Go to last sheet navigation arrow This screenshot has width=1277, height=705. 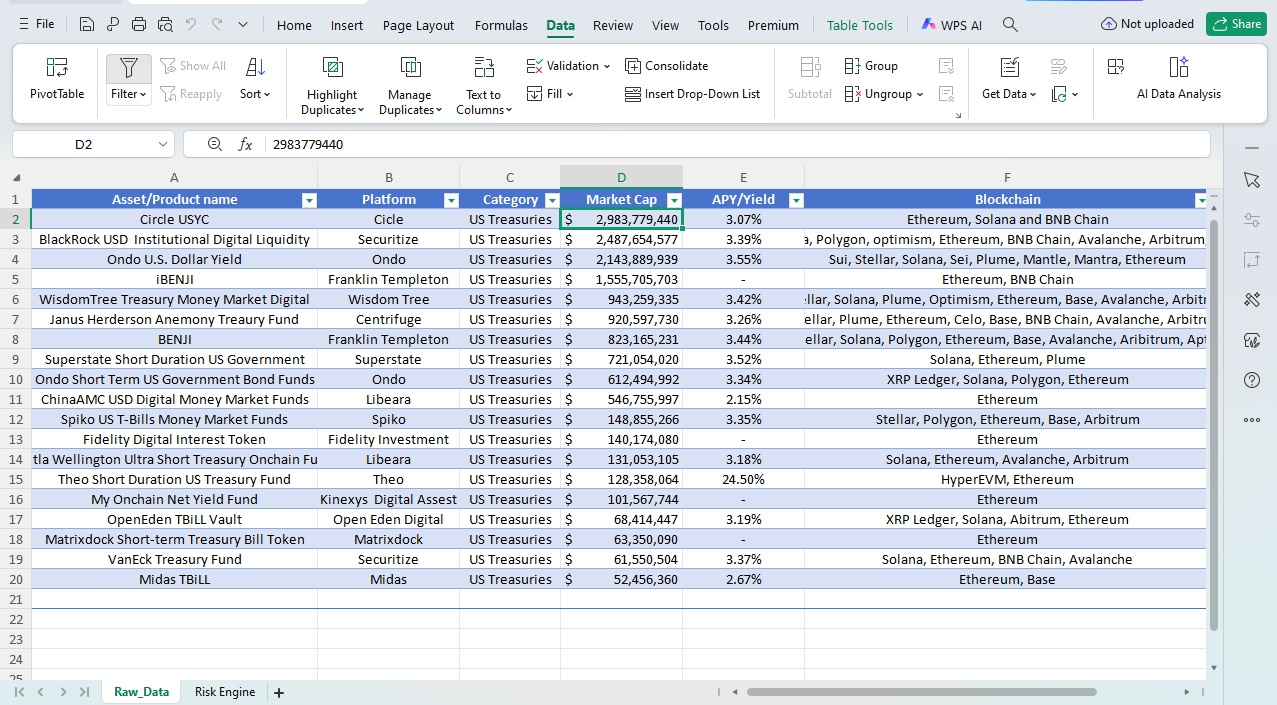click(x=85, y=692)
